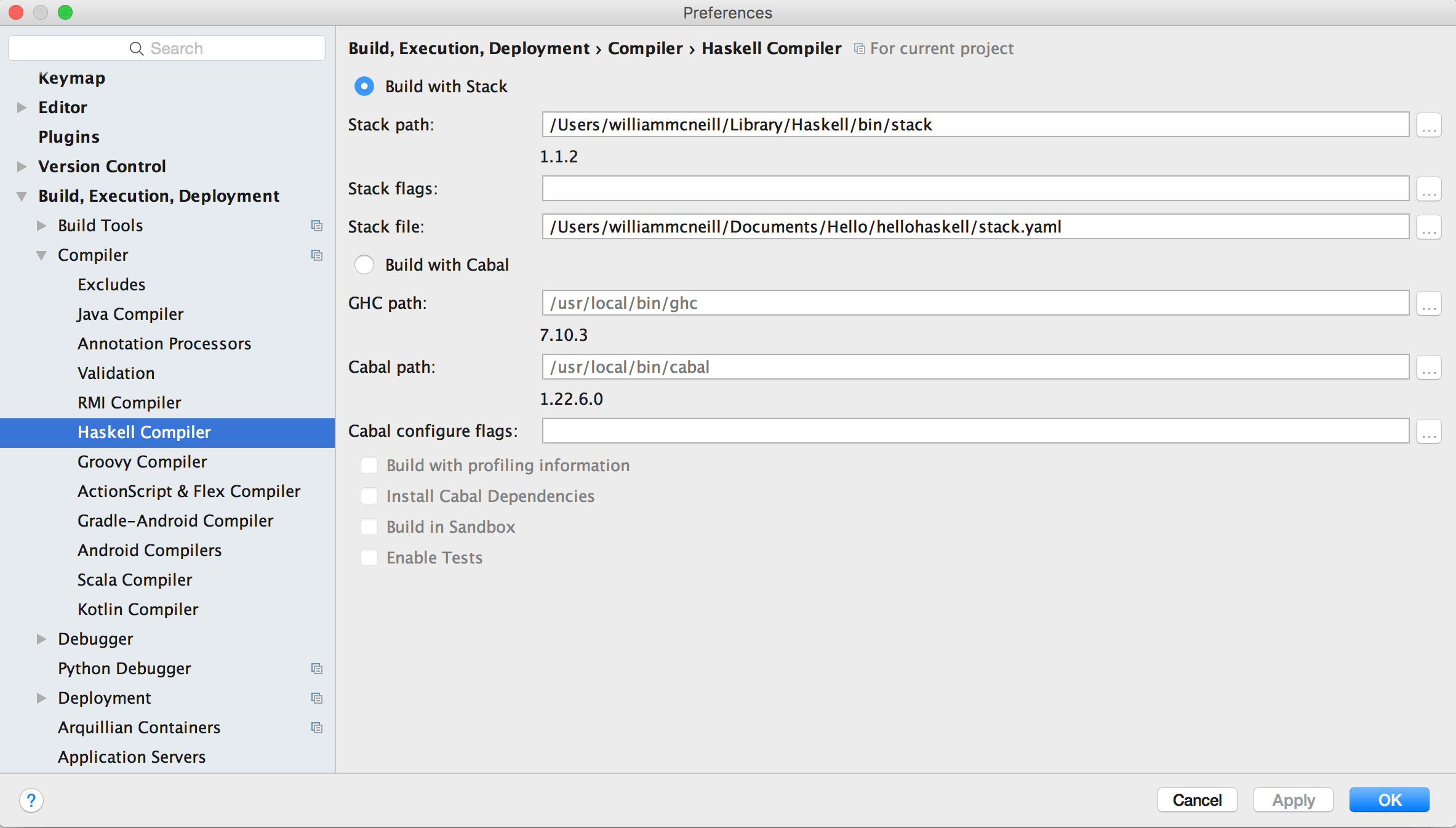Image resolution: width=1456 pixels, height=828 pixels.
Task: Click the help question mark icon
Action: point(31,800)
